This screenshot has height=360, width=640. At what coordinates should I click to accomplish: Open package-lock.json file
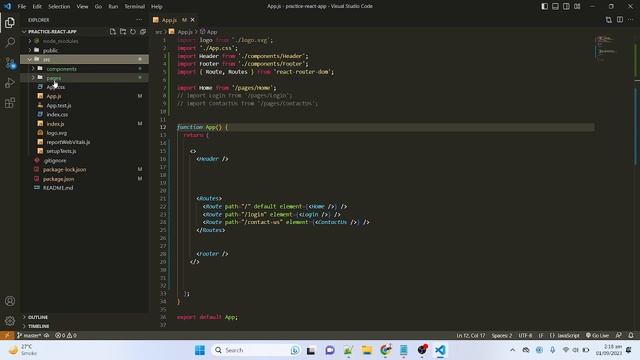(x=64, y=169)
